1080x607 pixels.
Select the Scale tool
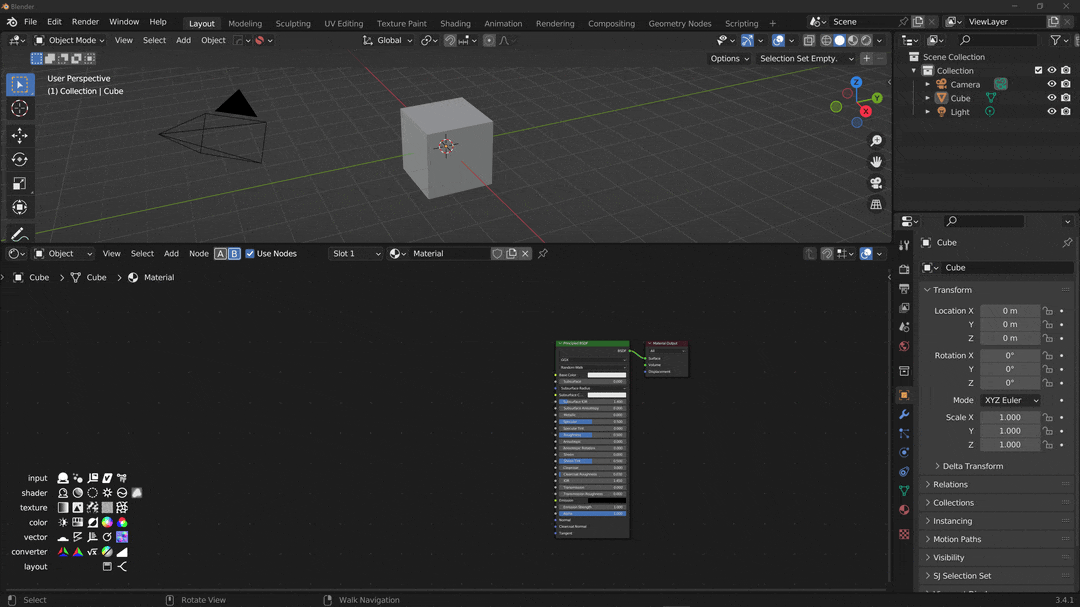19,183
